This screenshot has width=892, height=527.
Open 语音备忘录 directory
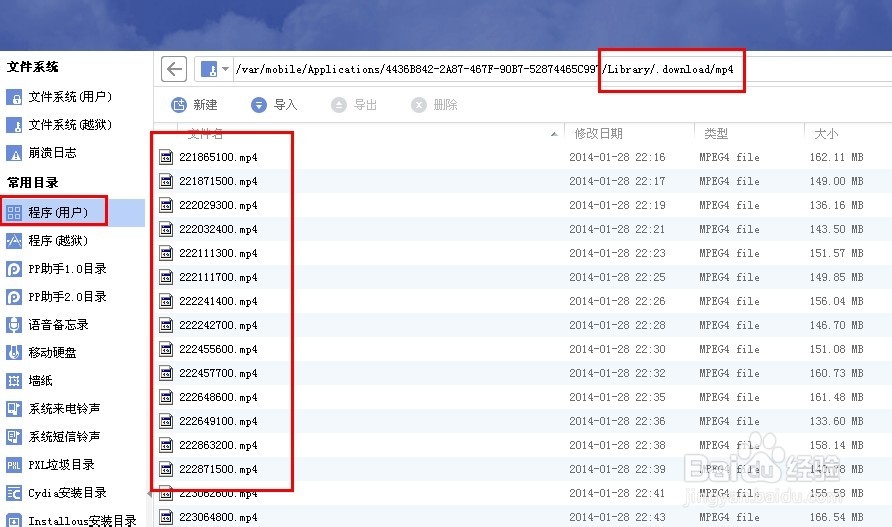48,324
